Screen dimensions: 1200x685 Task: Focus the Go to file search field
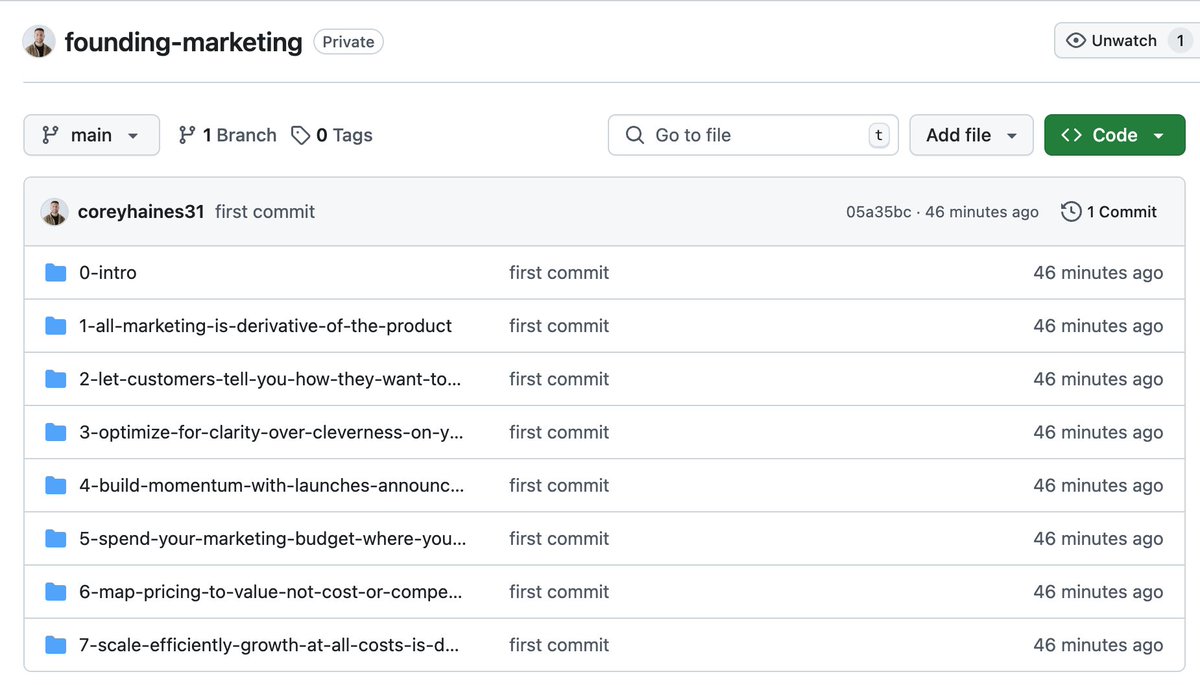[x=753, y=135]
